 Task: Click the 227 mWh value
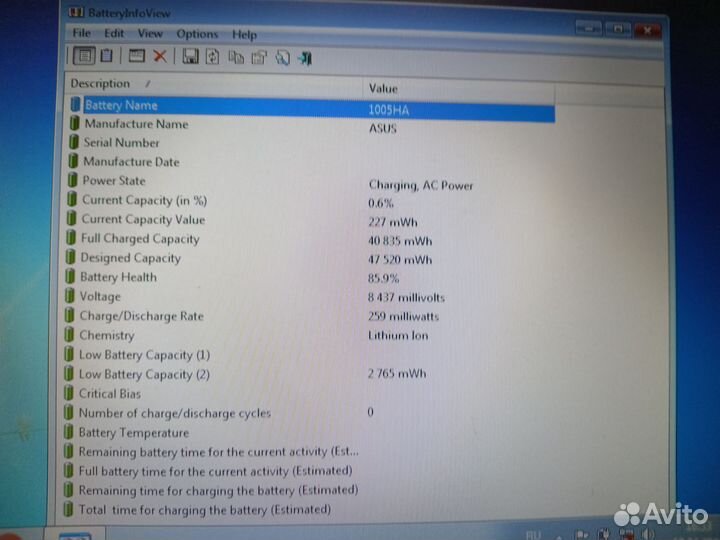(x=393, y=222)
